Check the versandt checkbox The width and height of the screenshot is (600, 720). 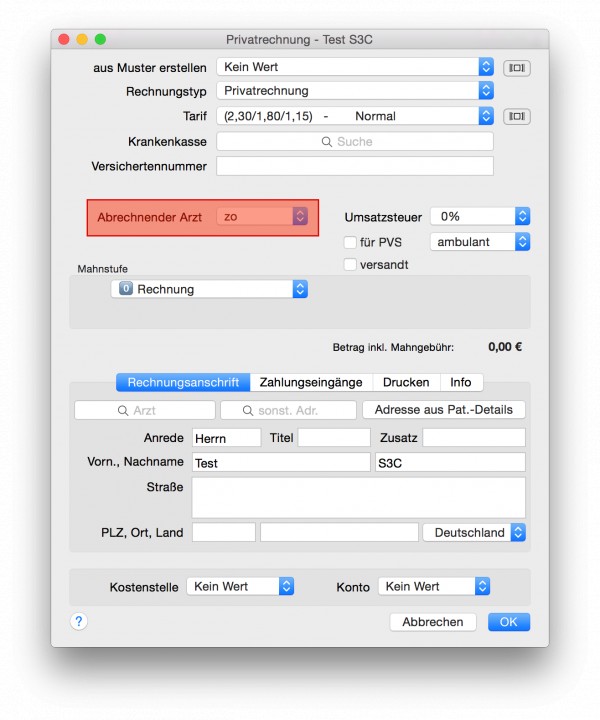coord(350,264)
